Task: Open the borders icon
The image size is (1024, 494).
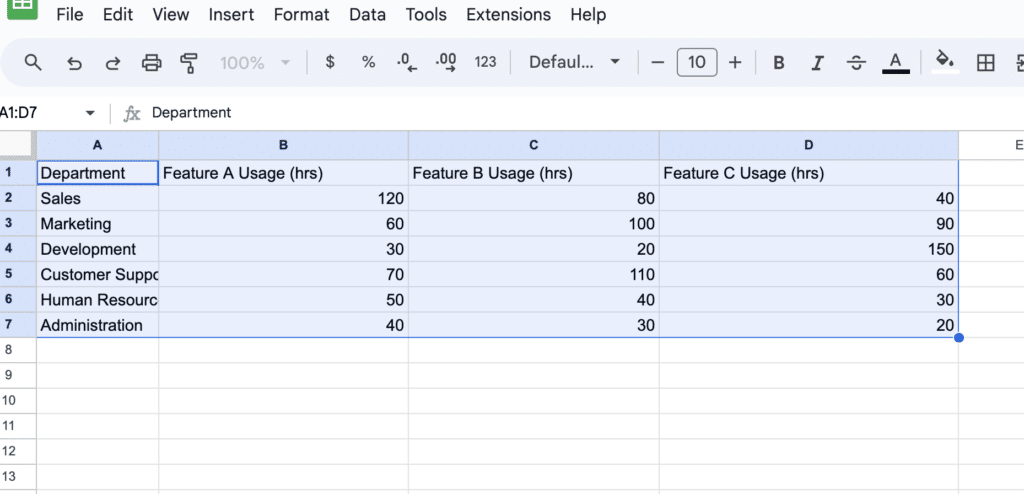Action: 985,63
